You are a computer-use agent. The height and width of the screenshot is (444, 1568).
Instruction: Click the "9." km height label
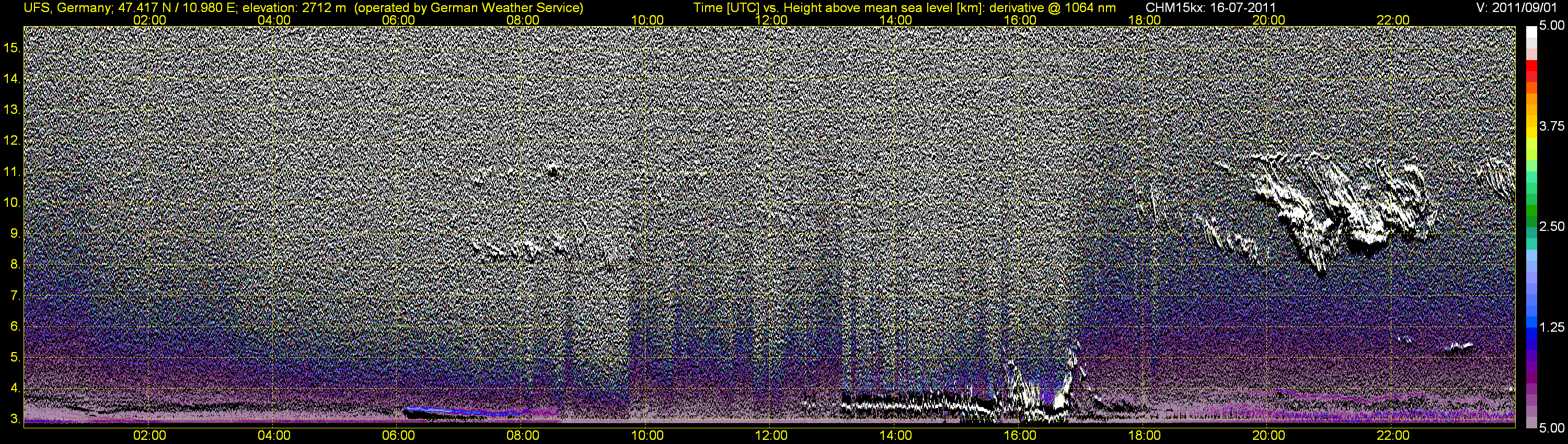[x=15, y=233]
